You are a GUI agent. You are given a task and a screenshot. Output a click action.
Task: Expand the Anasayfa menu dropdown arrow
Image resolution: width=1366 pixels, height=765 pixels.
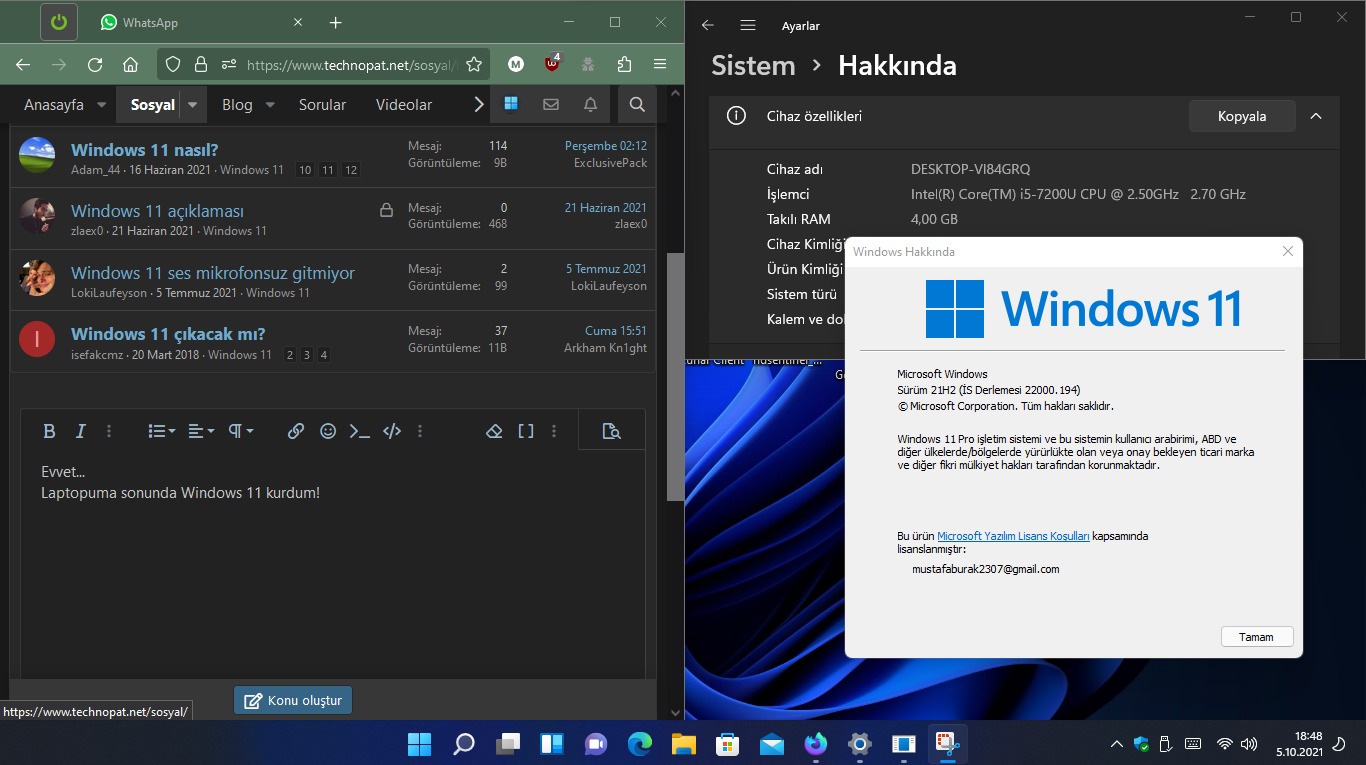(101, 105)
